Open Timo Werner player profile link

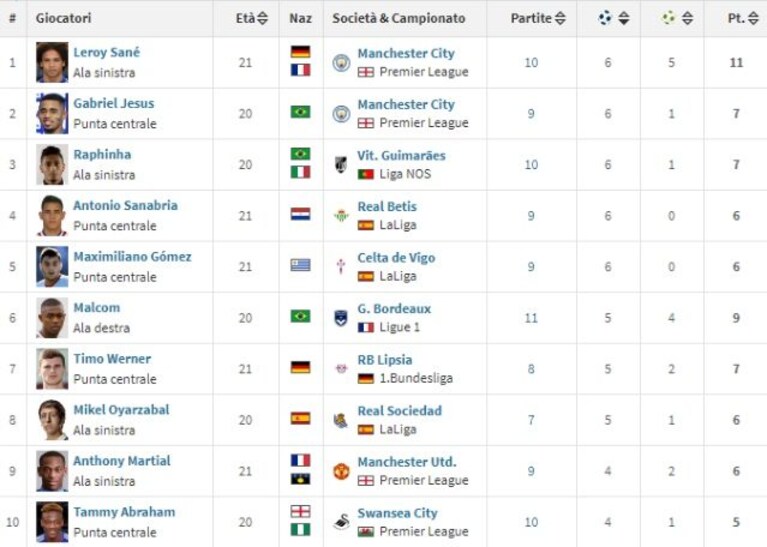112,359
